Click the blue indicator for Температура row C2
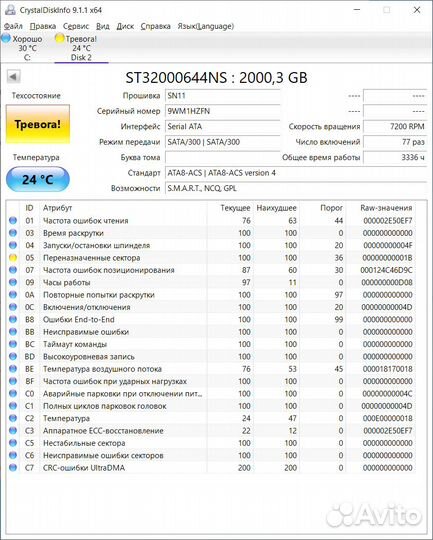 13,418
